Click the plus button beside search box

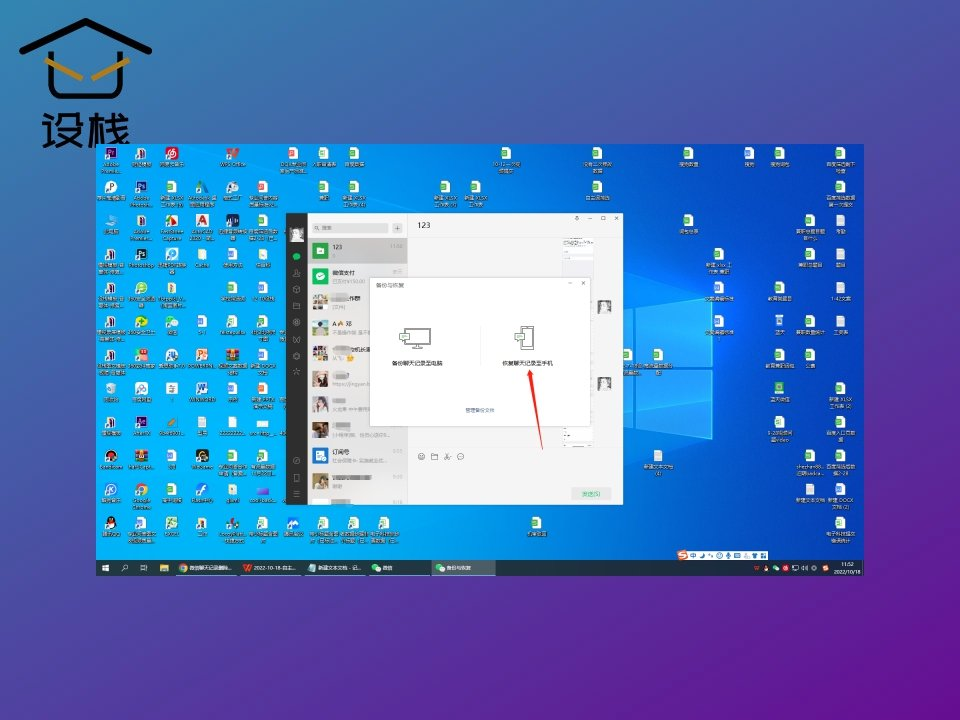point(397,228)
